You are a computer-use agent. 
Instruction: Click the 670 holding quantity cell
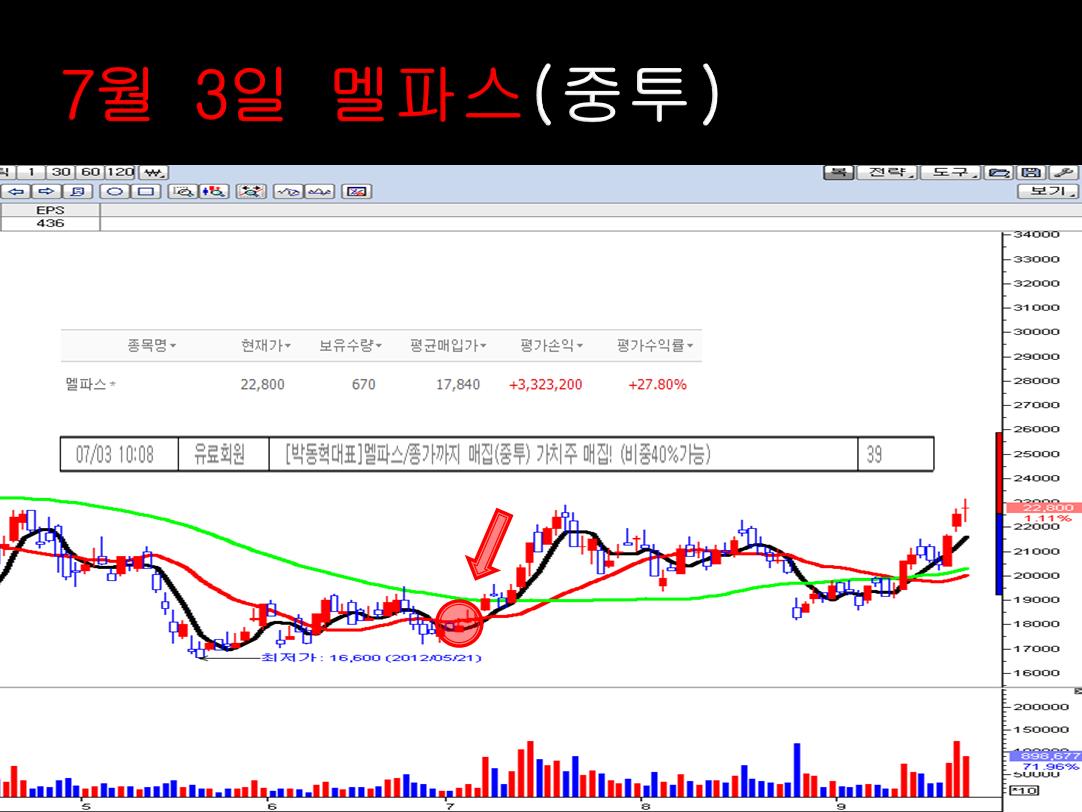pyautogui.click(x=364, y=384)
